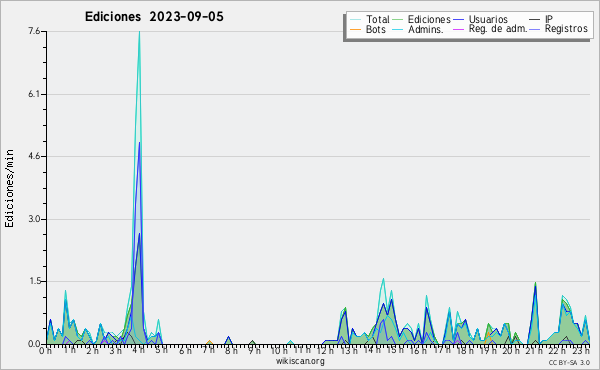Image resolution: width=600 pixels, height=370 pixels.
Task: Click the small orange Bots spike at 7 h
Action: 209,342
